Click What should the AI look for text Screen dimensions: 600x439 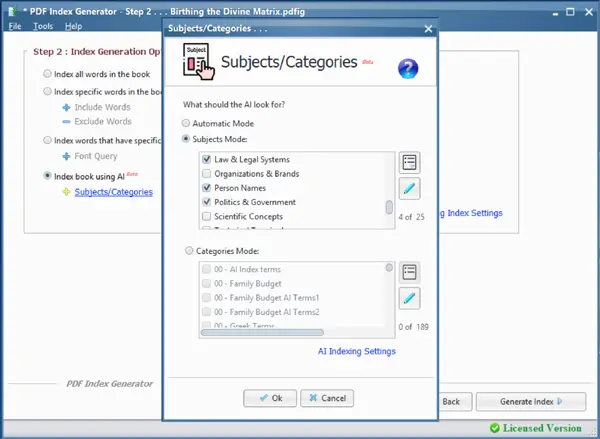(x=234, y=104)
